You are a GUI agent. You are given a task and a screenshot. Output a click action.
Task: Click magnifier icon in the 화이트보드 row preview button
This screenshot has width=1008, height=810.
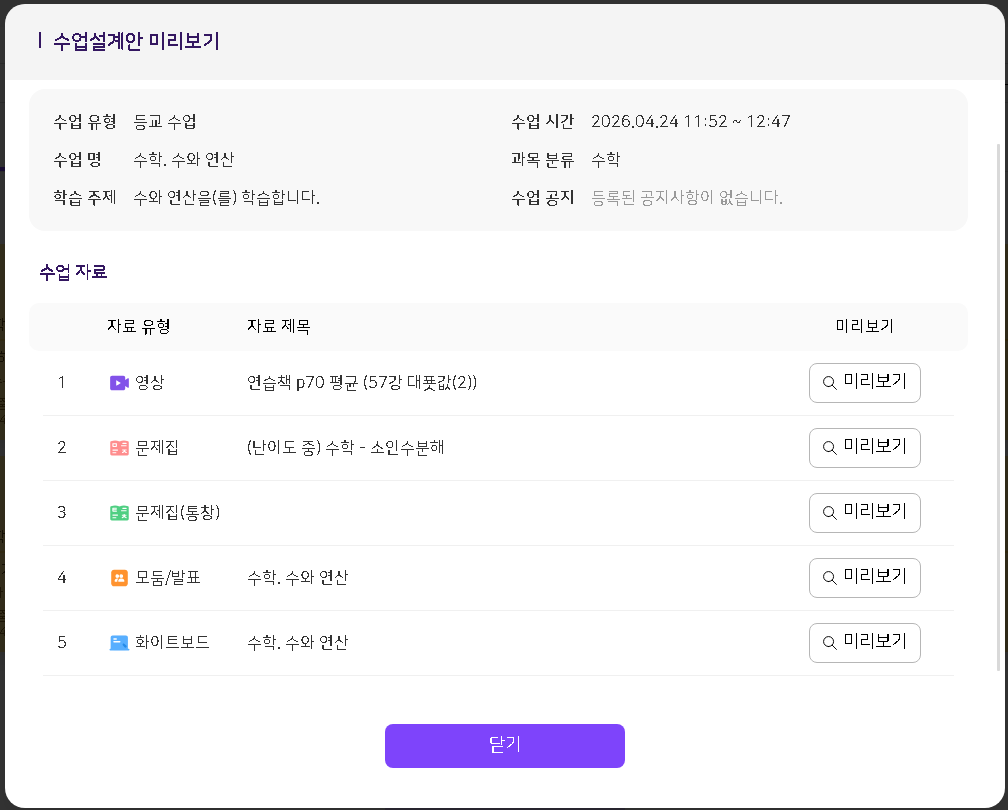pyautogui.click(x=829, y=643)
